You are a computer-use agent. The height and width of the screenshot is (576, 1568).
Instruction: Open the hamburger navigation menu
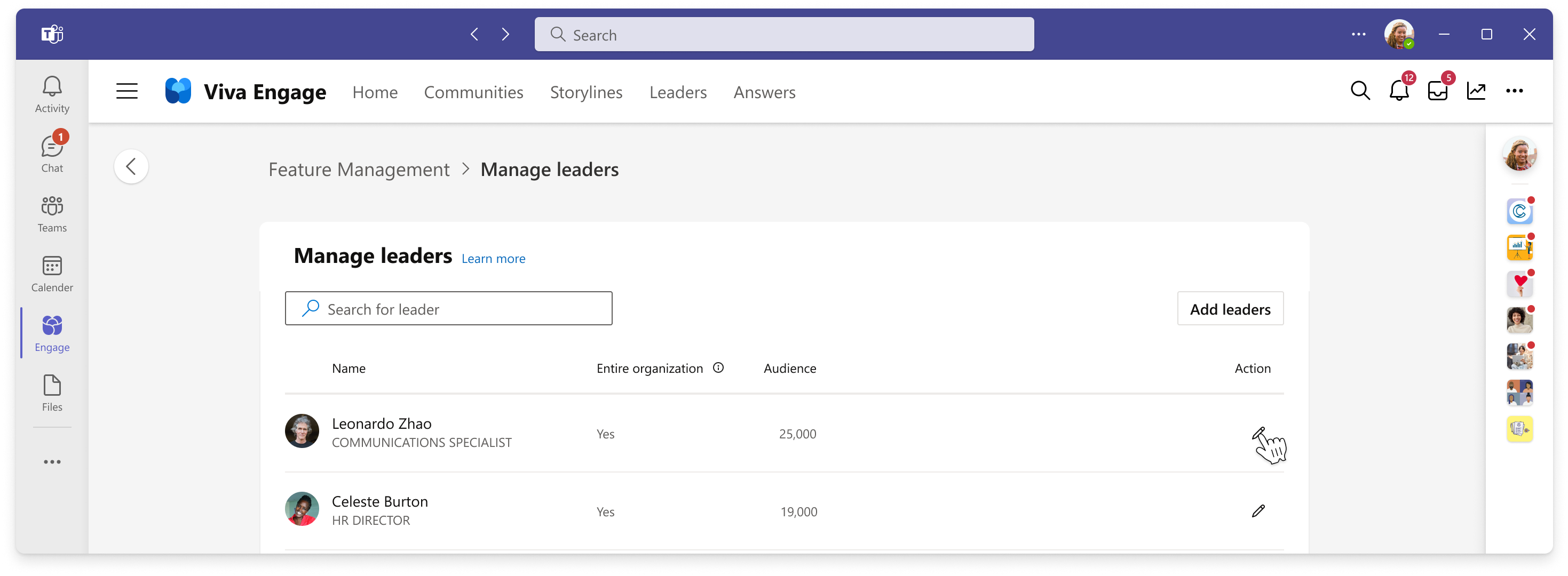(x=126, y=91)
